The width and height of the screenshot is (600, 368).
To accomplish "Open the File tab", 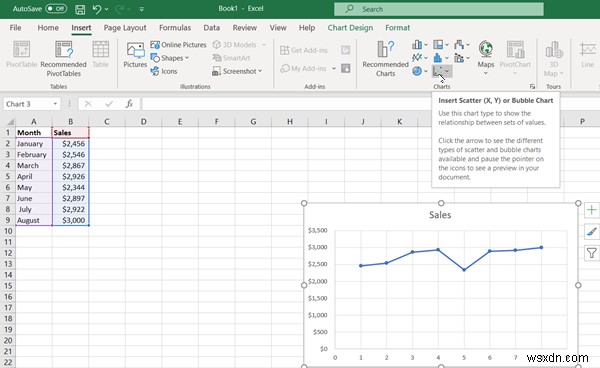I will pos(15,28).
